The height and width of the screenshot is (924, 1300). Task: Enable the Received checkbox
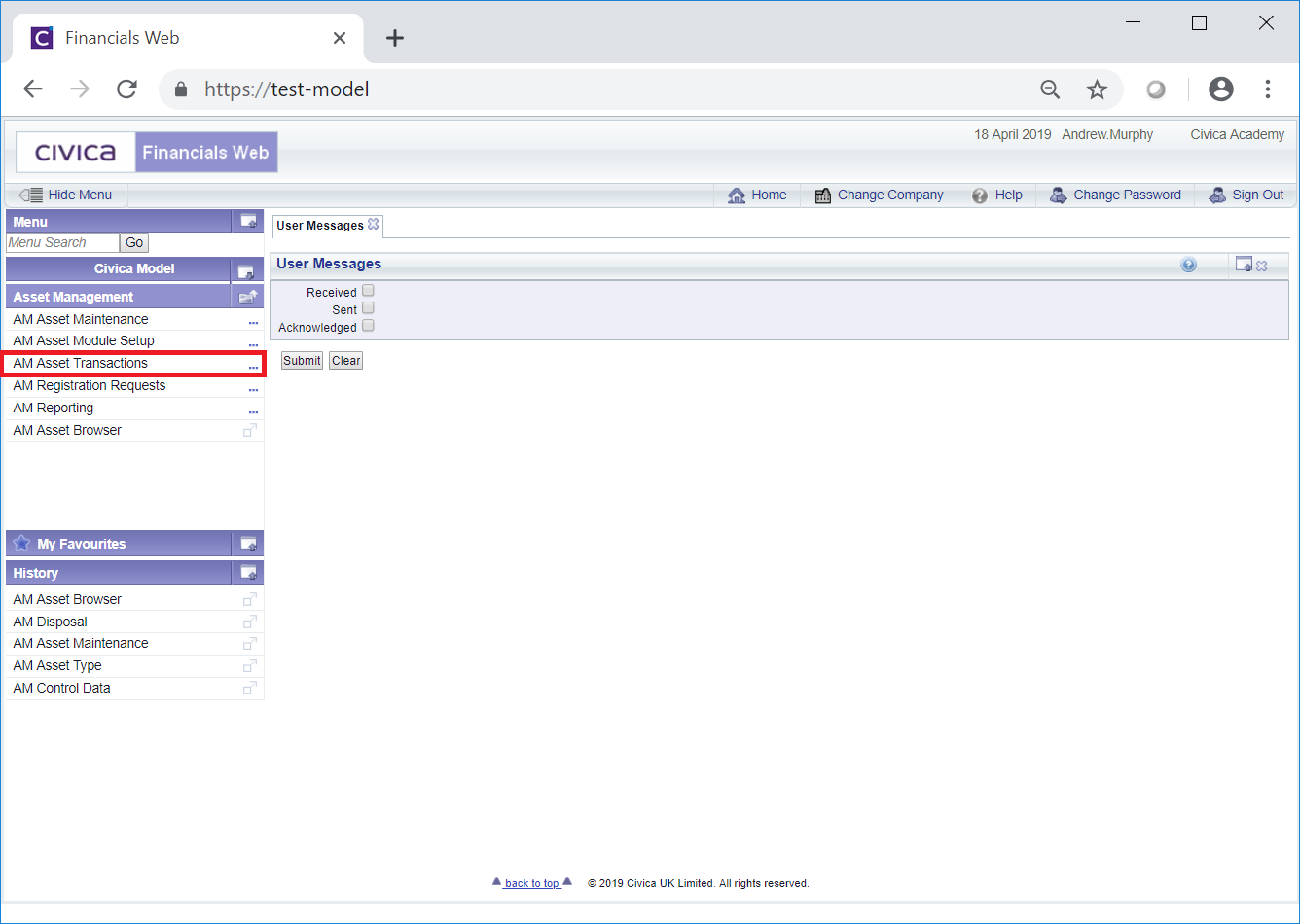tap(368, 291)
